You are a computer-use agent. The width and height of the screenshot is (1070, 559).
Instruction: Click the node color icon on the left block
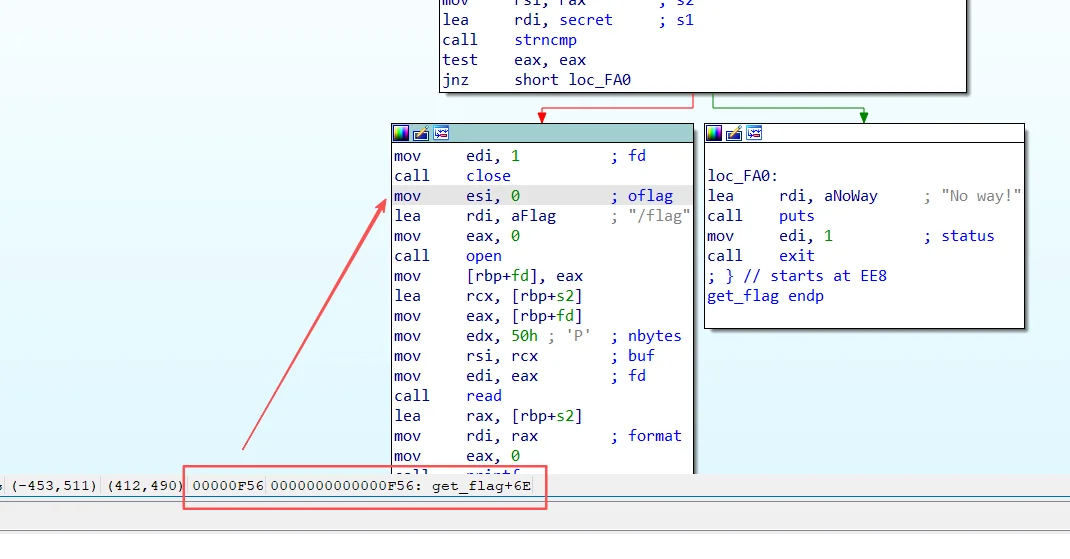click(401, 133)
